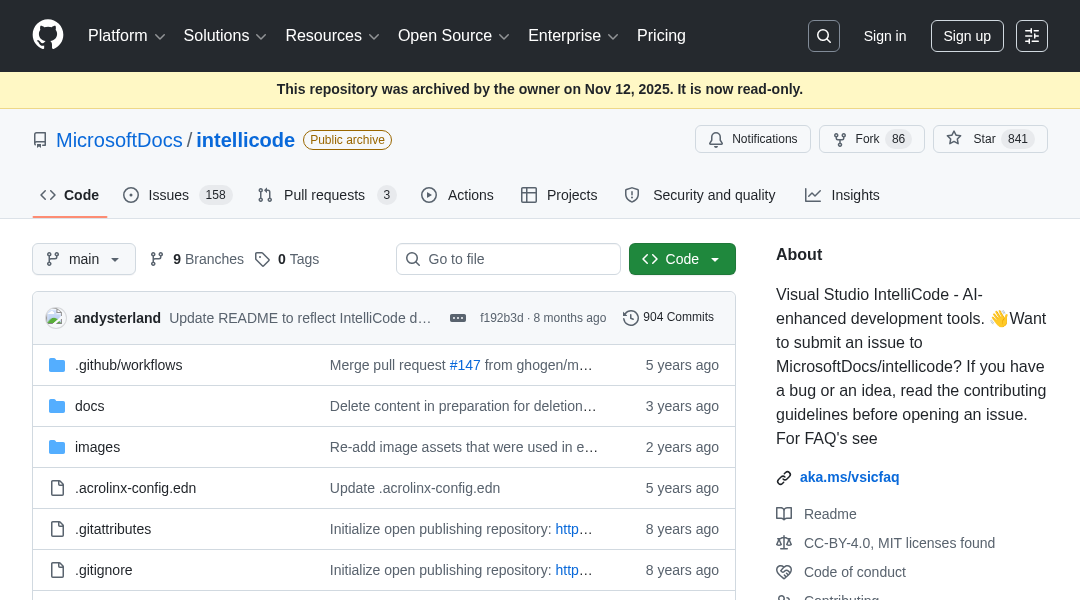
Task: Click the commit history clock icon
Action: tap(630, 318)
